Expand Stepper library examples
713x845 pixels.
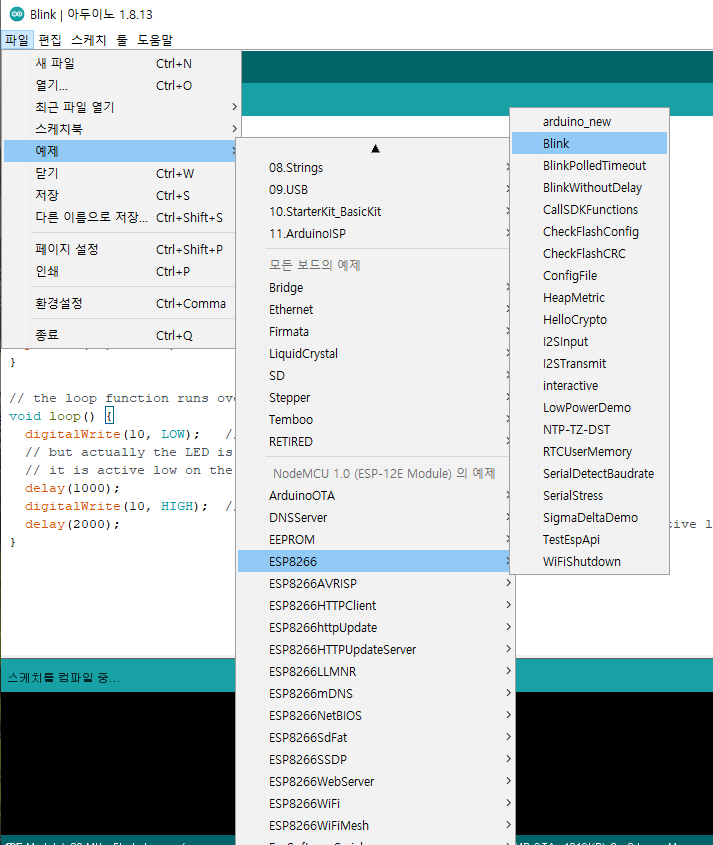click(x=374, y=398)
